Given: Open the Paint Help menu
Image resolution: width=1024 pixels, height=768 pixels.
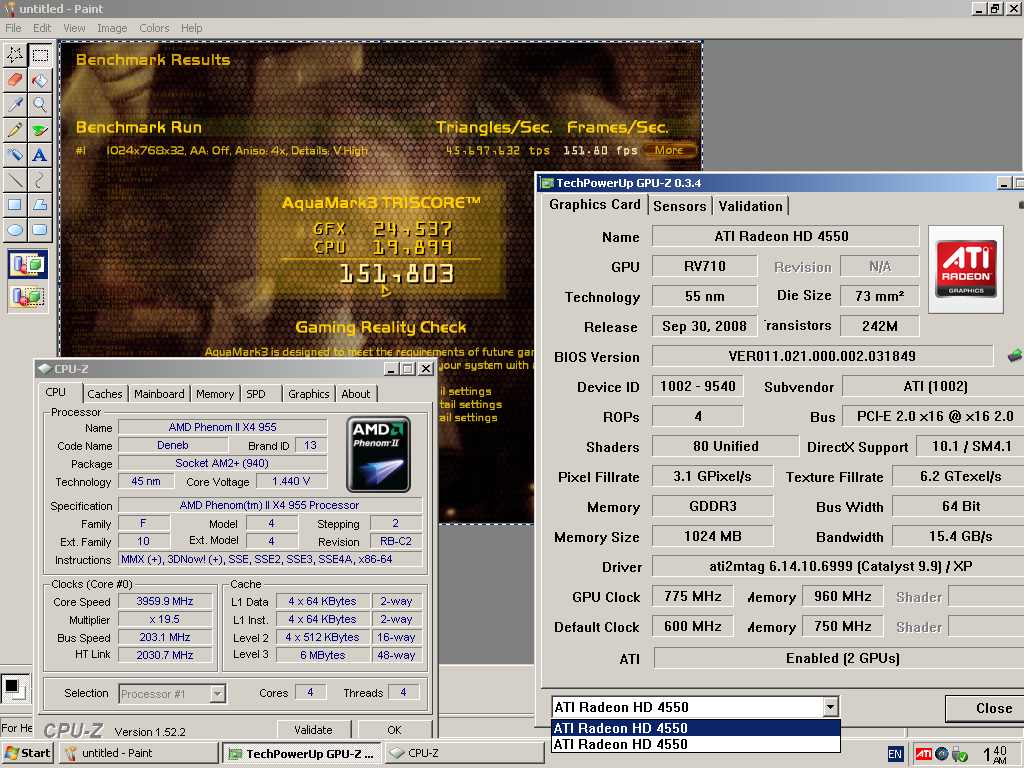Looking at the screenshot, I should click(191, 28).
